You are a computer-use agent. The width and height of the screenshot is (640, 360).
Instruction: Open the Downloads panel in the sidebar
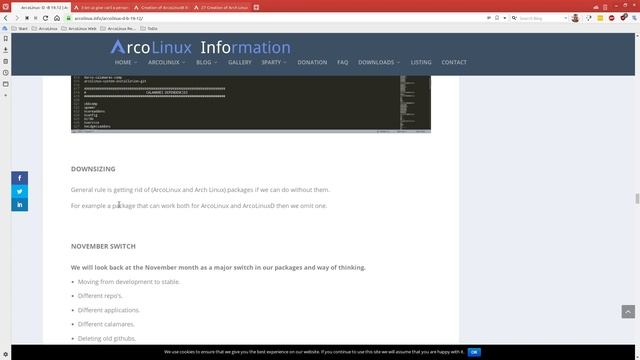pos(5,50)
